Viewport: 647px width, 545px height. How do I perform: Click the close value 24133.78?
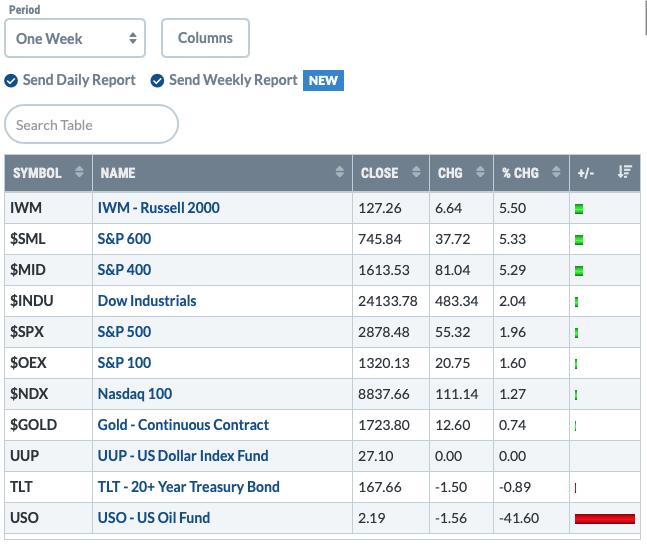pyautogui.click(x=388, y=301)
